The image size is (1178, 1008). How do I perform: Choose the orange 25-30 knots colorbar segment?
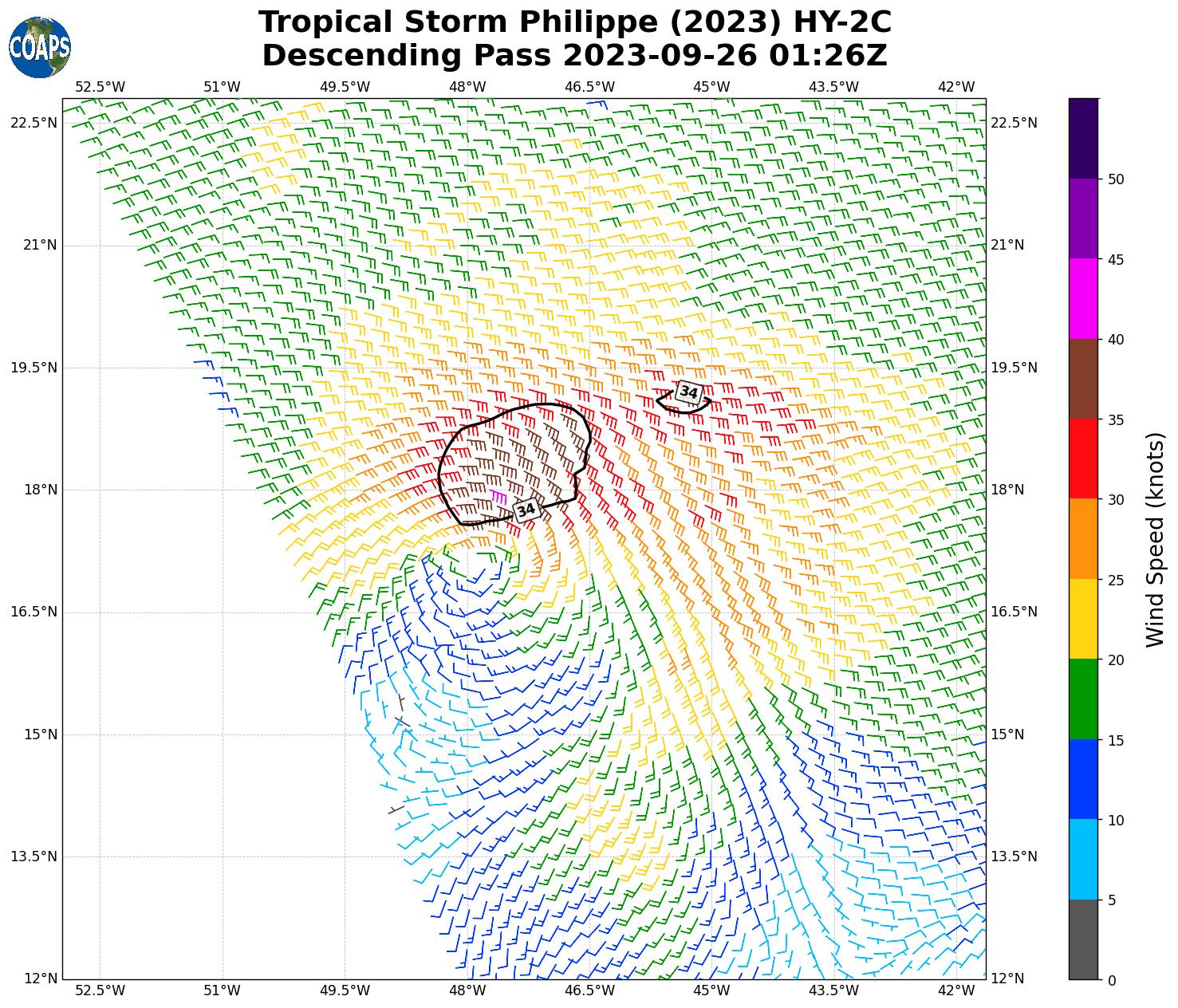(x=1083, y=539)
